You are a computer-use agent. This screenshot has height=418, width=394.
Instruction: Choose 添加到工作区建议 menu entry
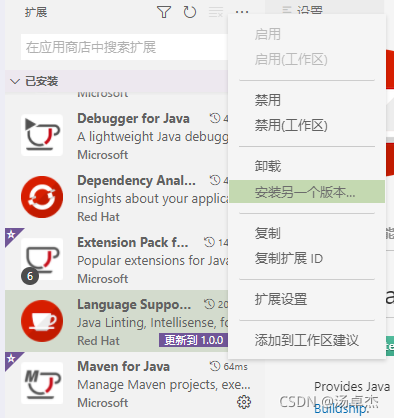pos(307,340)
